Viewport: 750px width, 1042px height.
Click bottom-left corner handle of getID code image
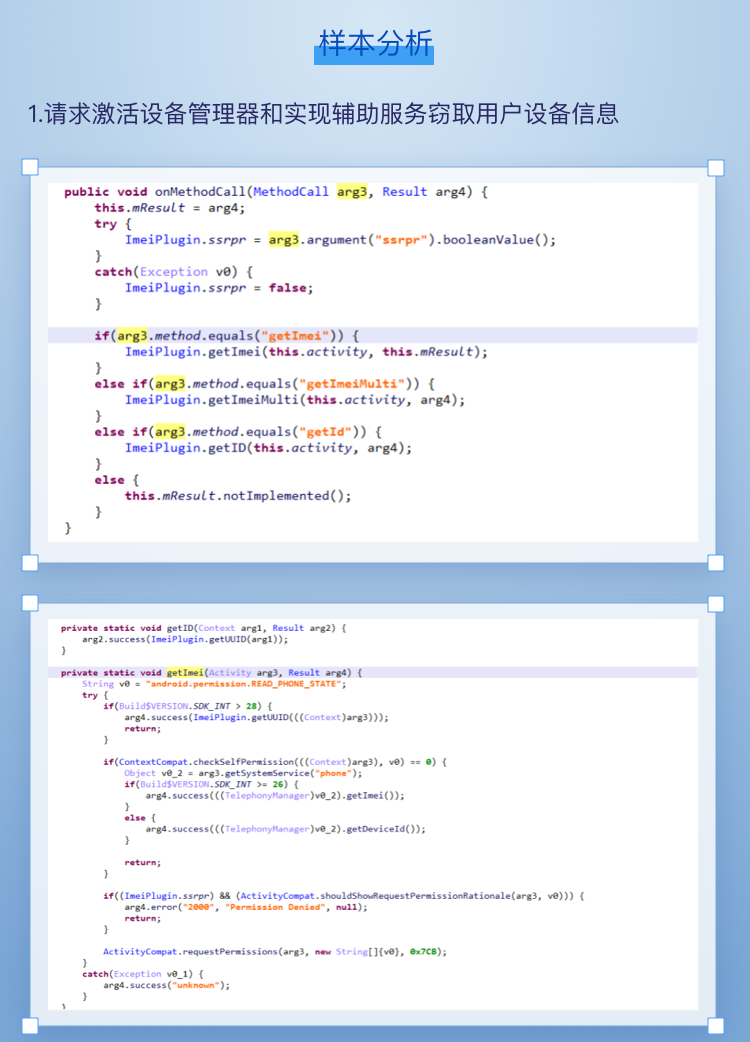coord(30,1025)
